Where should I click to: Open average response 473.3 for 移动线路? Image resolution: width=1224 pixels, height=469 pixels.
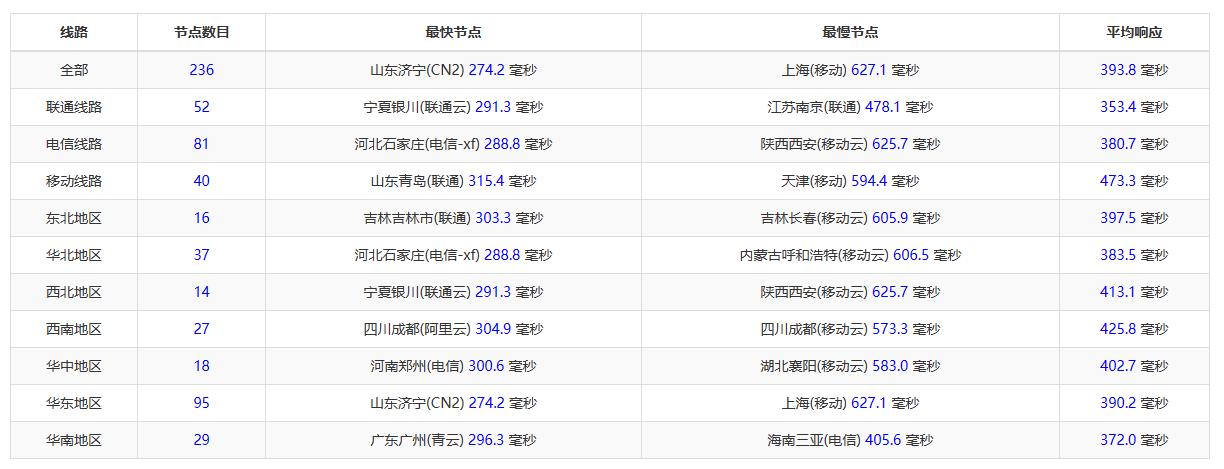[x=1118, y=181]
